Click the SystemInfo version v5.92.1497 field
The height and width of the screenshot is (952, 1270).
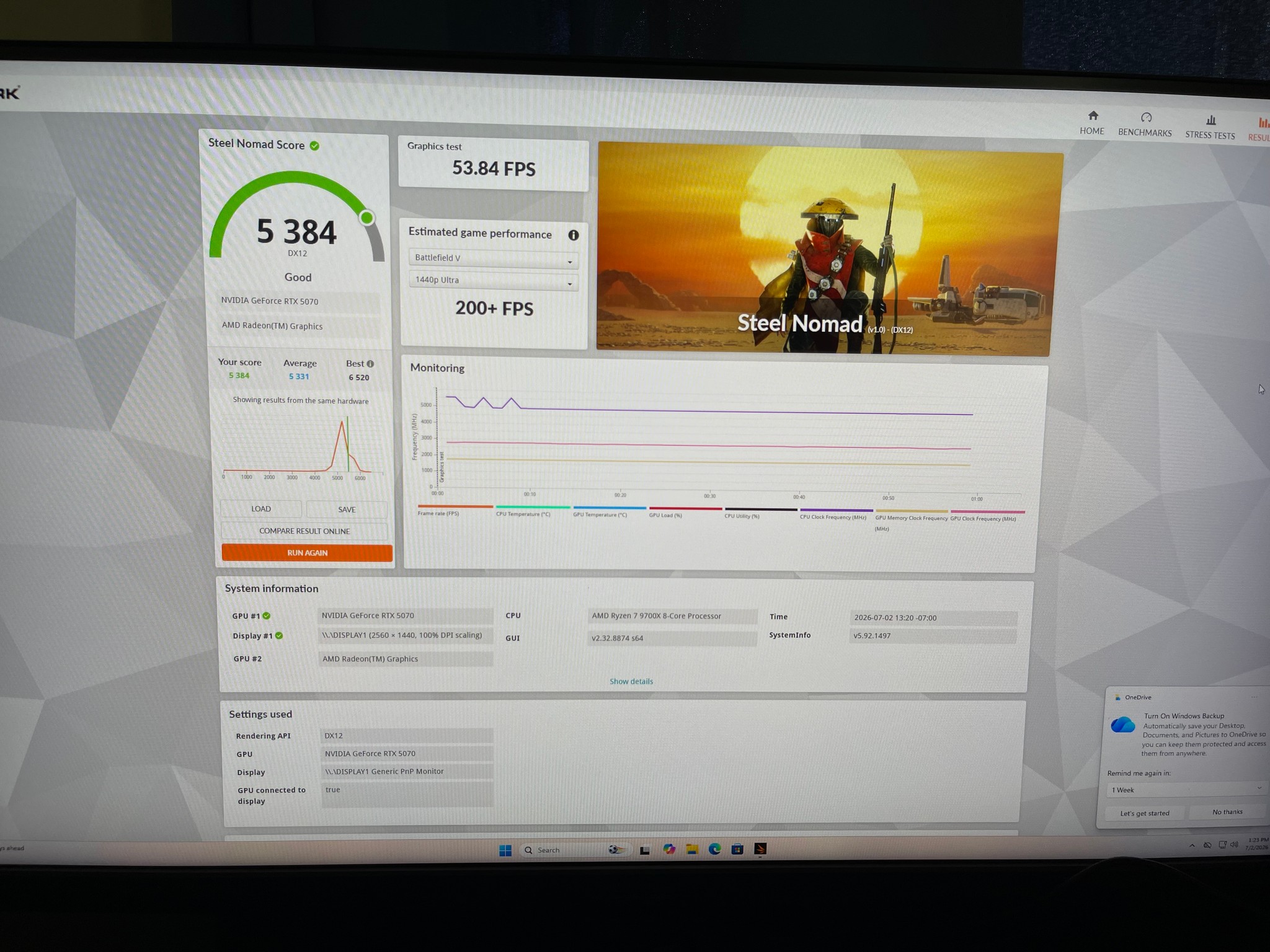pos(933,636)
